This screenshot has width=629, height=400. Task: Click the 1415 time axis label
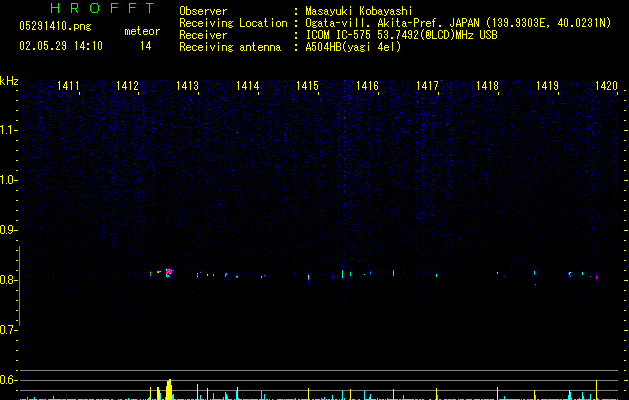point(307,86)
